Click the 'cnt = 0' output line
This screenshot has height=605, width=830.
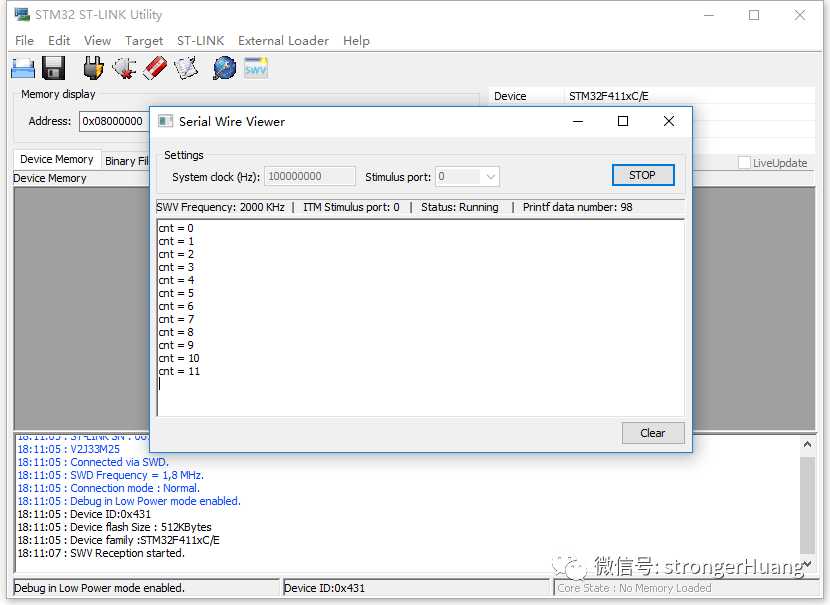176,228
